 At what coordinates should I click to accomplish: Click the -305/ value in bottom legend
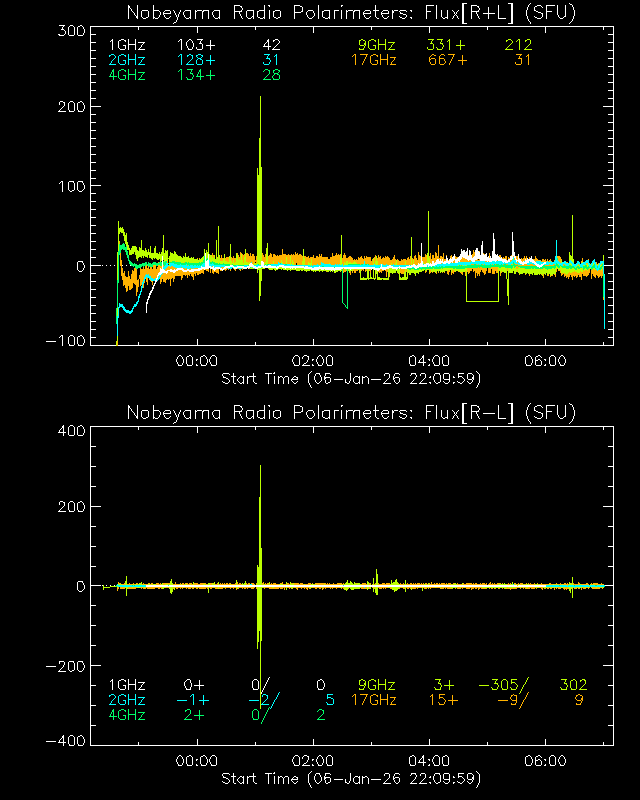[x=503, y=685]
